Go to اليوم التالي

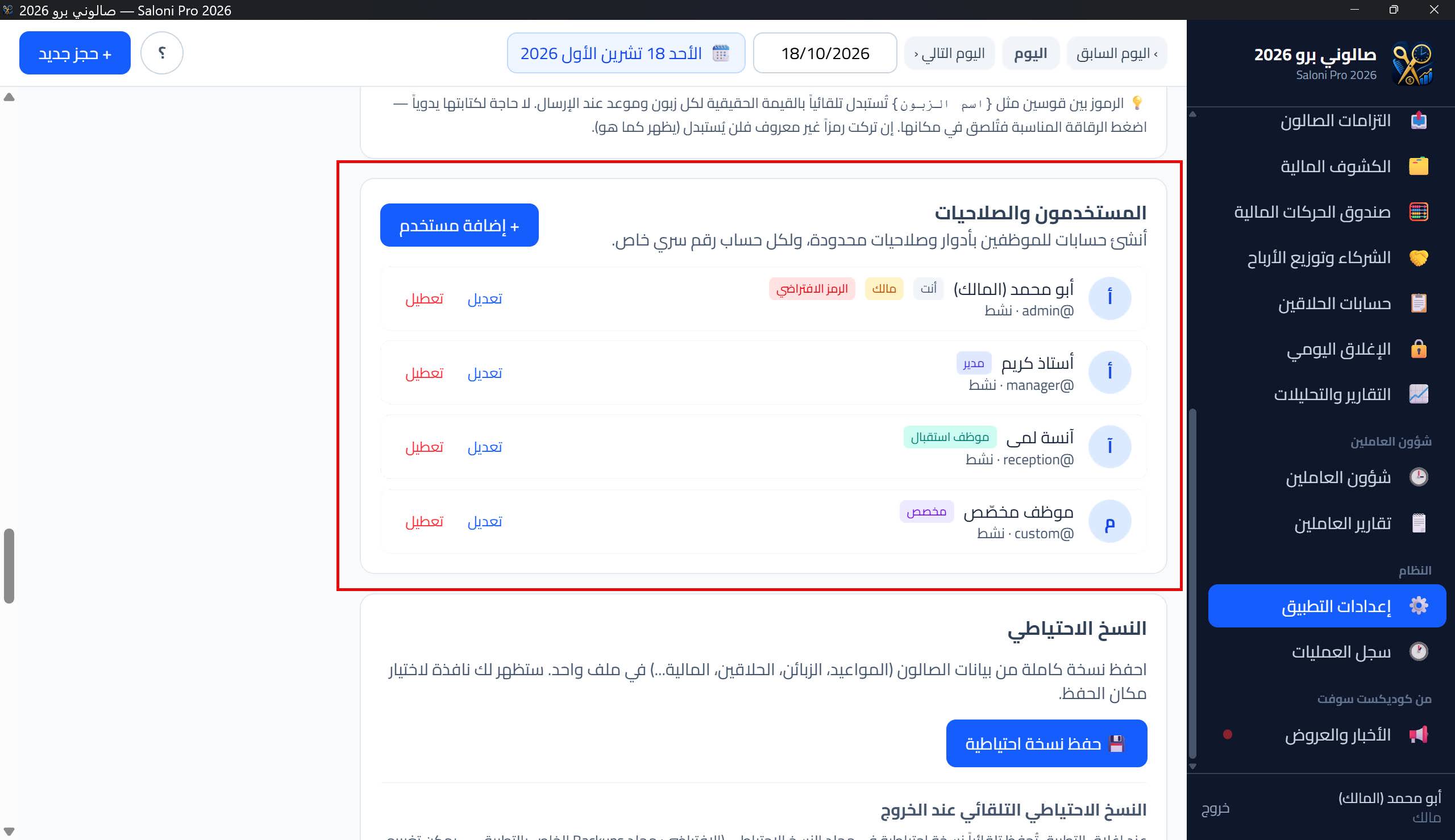click(949, 53)
